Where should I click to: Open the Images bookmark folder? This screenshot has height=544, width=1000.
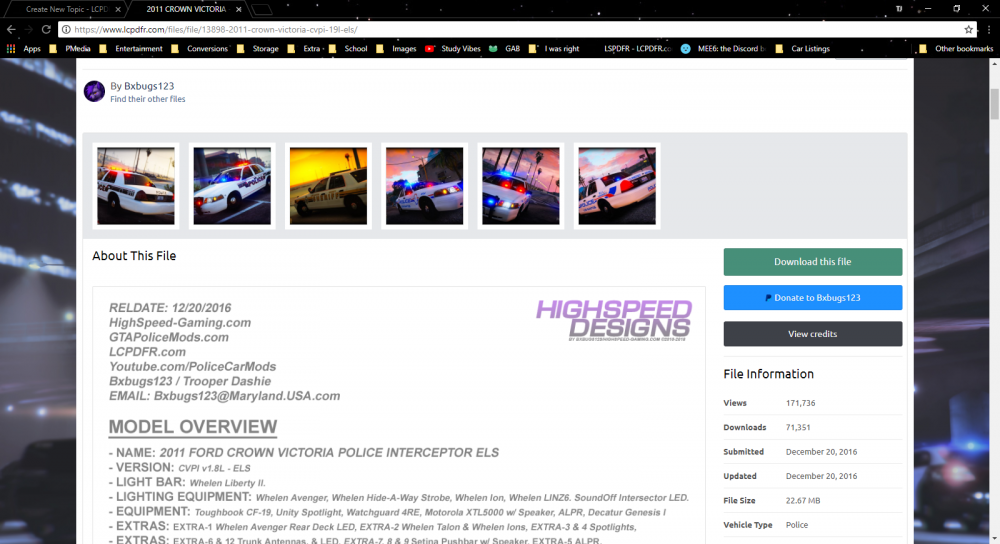pos(396,48)
